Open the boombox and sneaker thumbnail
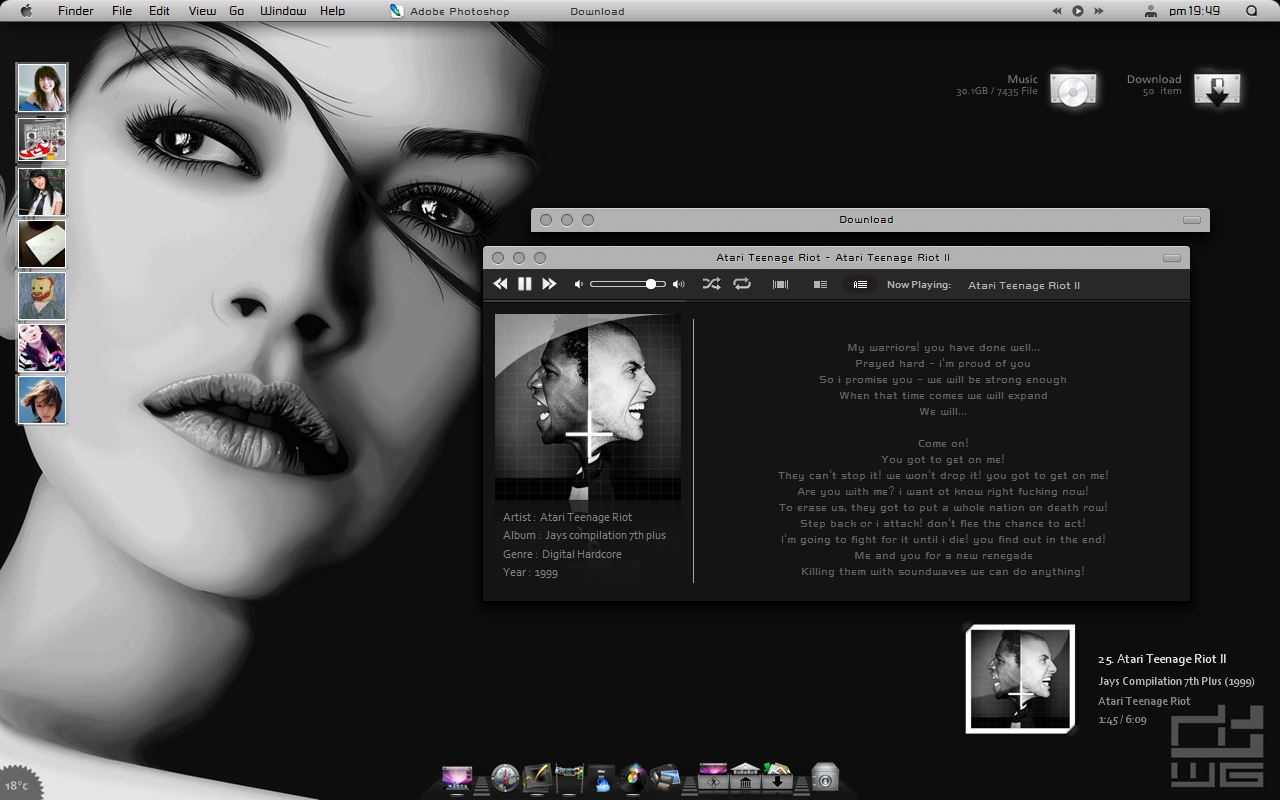1280x800 pixels. (x=42, y=140)
